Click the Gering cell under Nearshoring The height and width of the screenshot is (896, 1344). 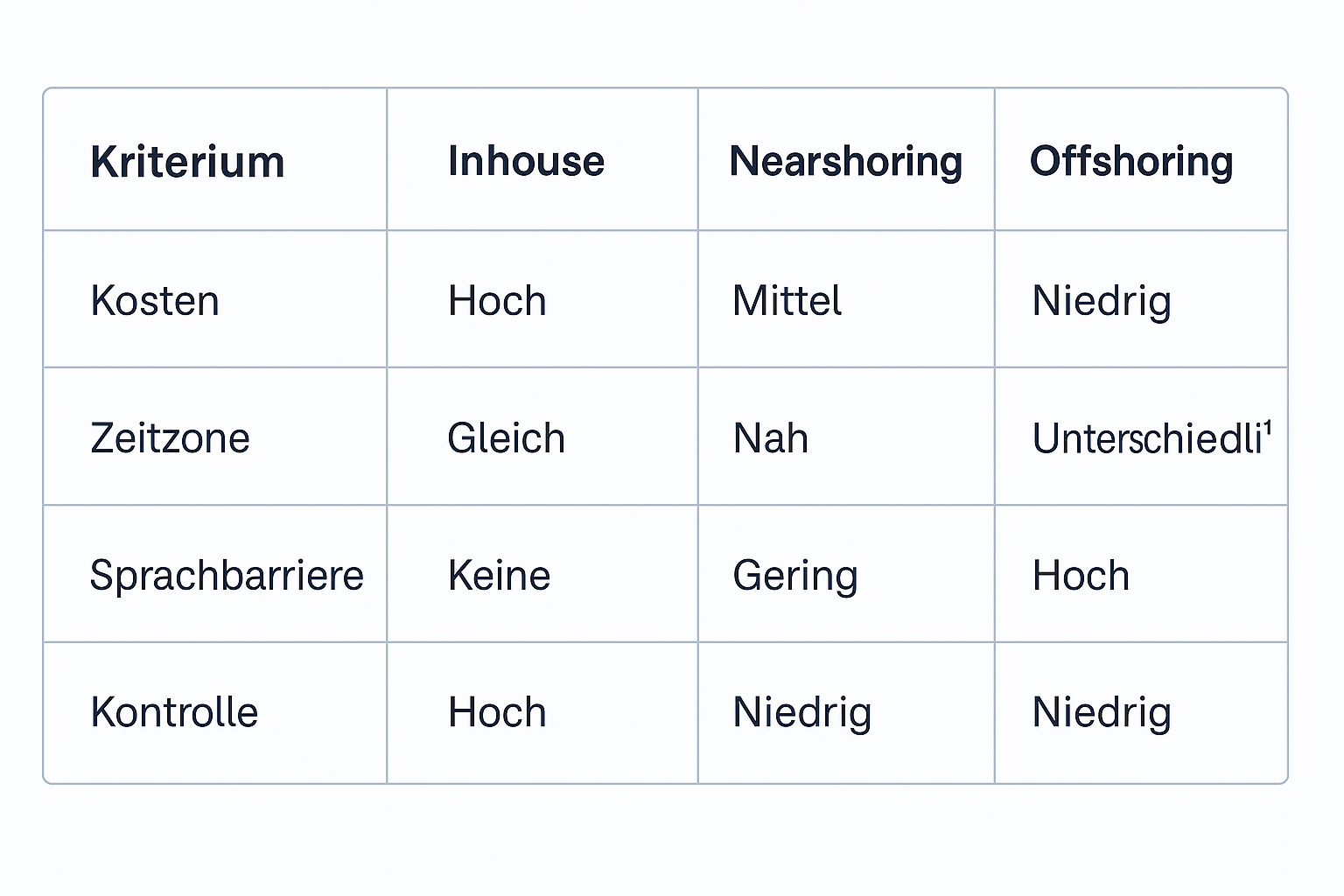794,576
